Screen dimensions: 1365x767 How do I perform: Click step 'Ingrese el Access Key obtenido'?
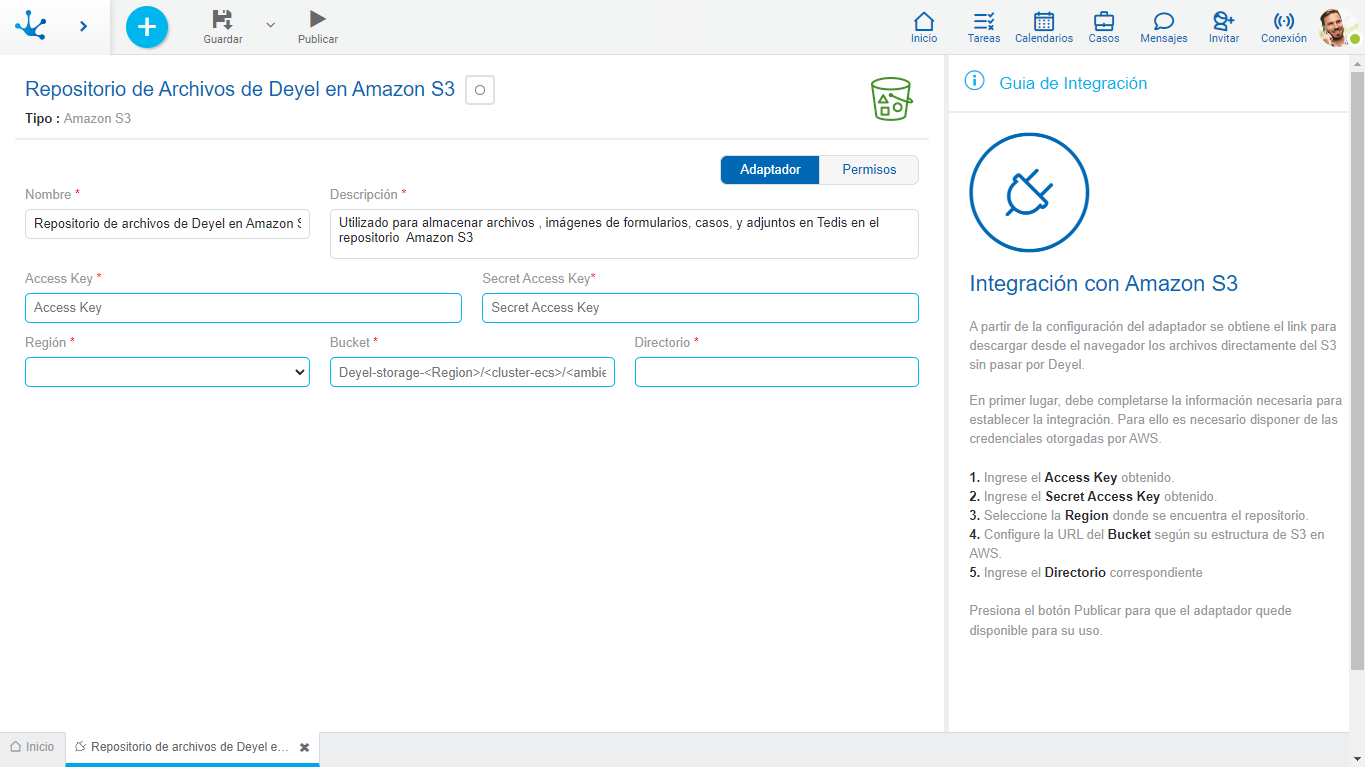click(x=1072, y=478)
